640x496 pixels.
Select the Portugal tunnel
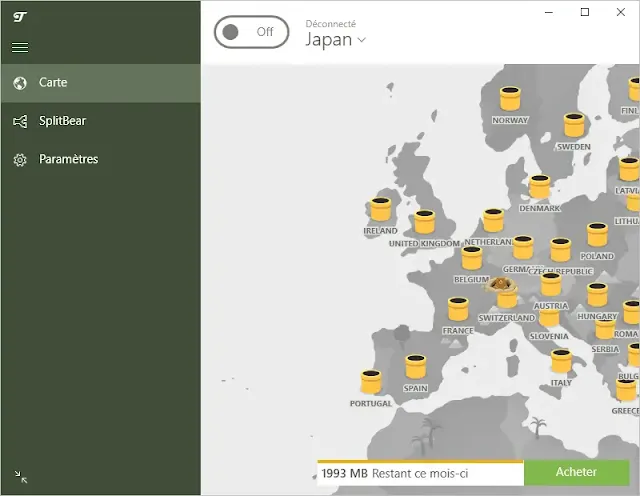(371, 382)
